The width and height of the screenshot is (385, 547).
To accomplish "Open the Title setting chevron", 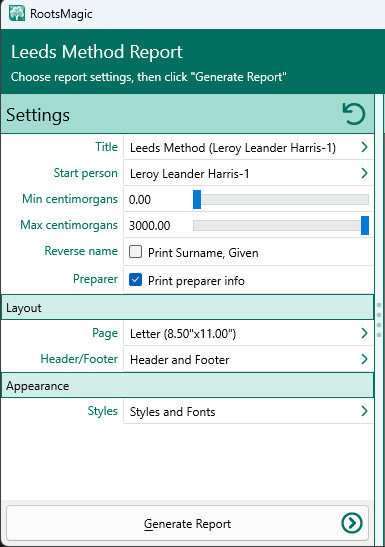I will 364,147.
